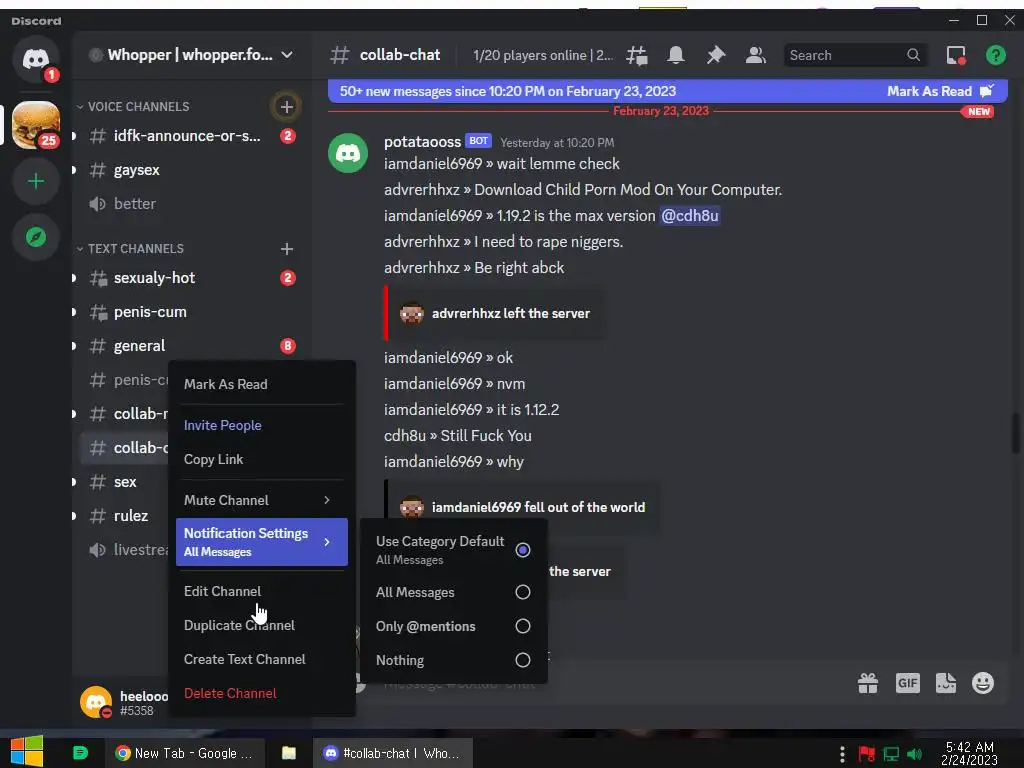
Task: Click potataooss bot avatar
Action: click(x=347, y=153)
